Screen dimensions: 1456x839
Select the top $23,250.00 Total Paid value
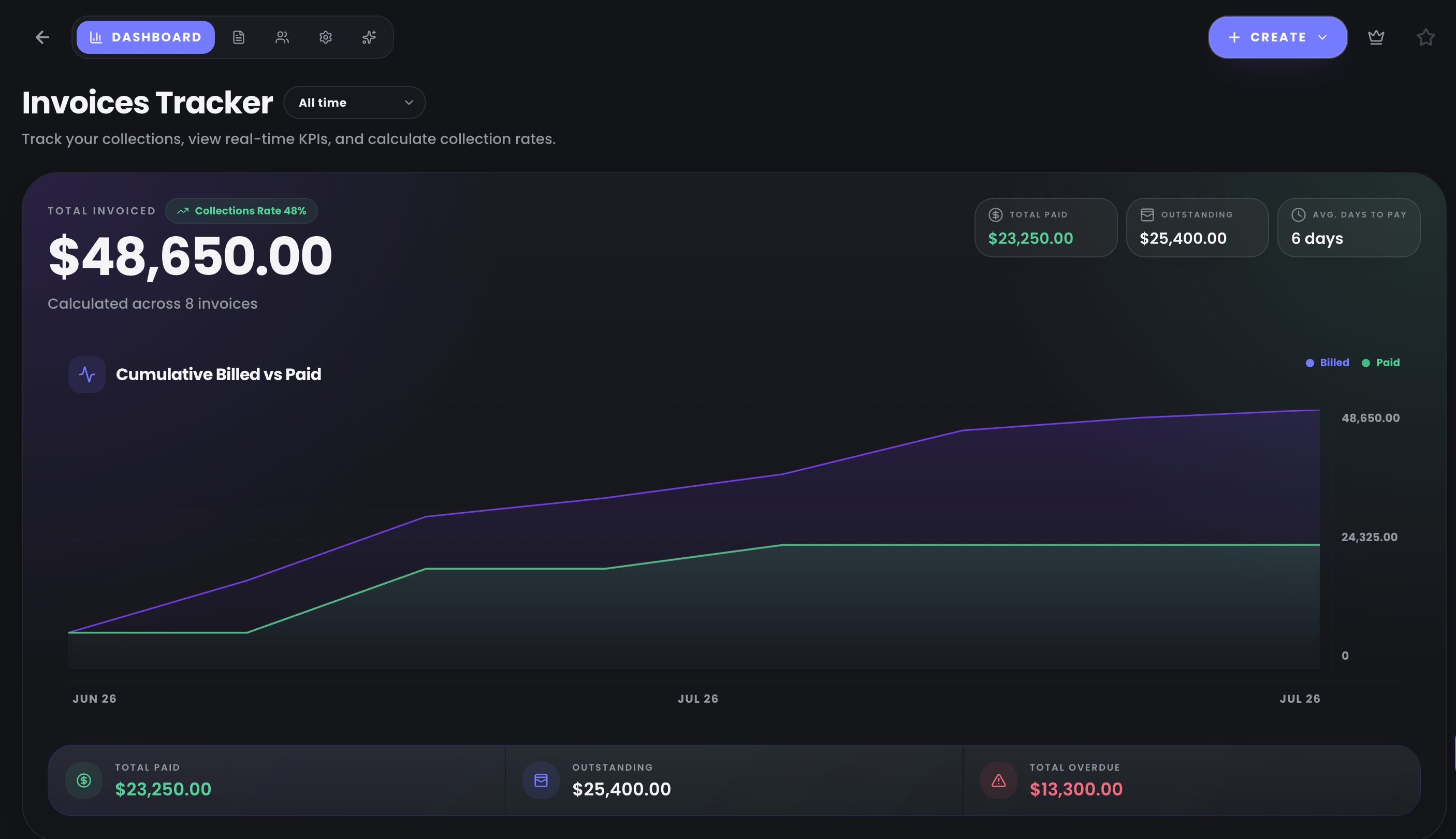coord(1030,239)
